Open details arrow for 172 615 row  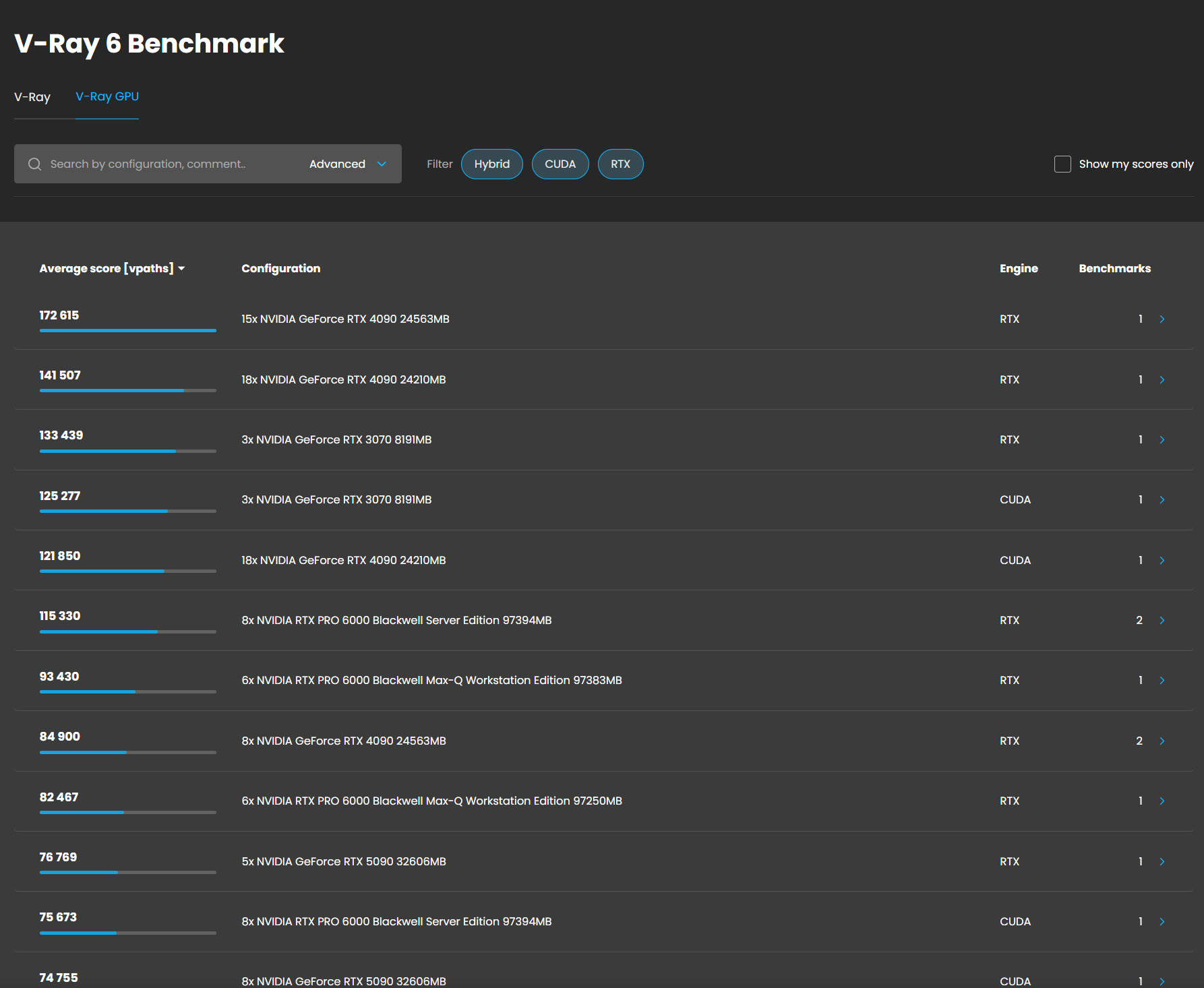click(1162, 319)
